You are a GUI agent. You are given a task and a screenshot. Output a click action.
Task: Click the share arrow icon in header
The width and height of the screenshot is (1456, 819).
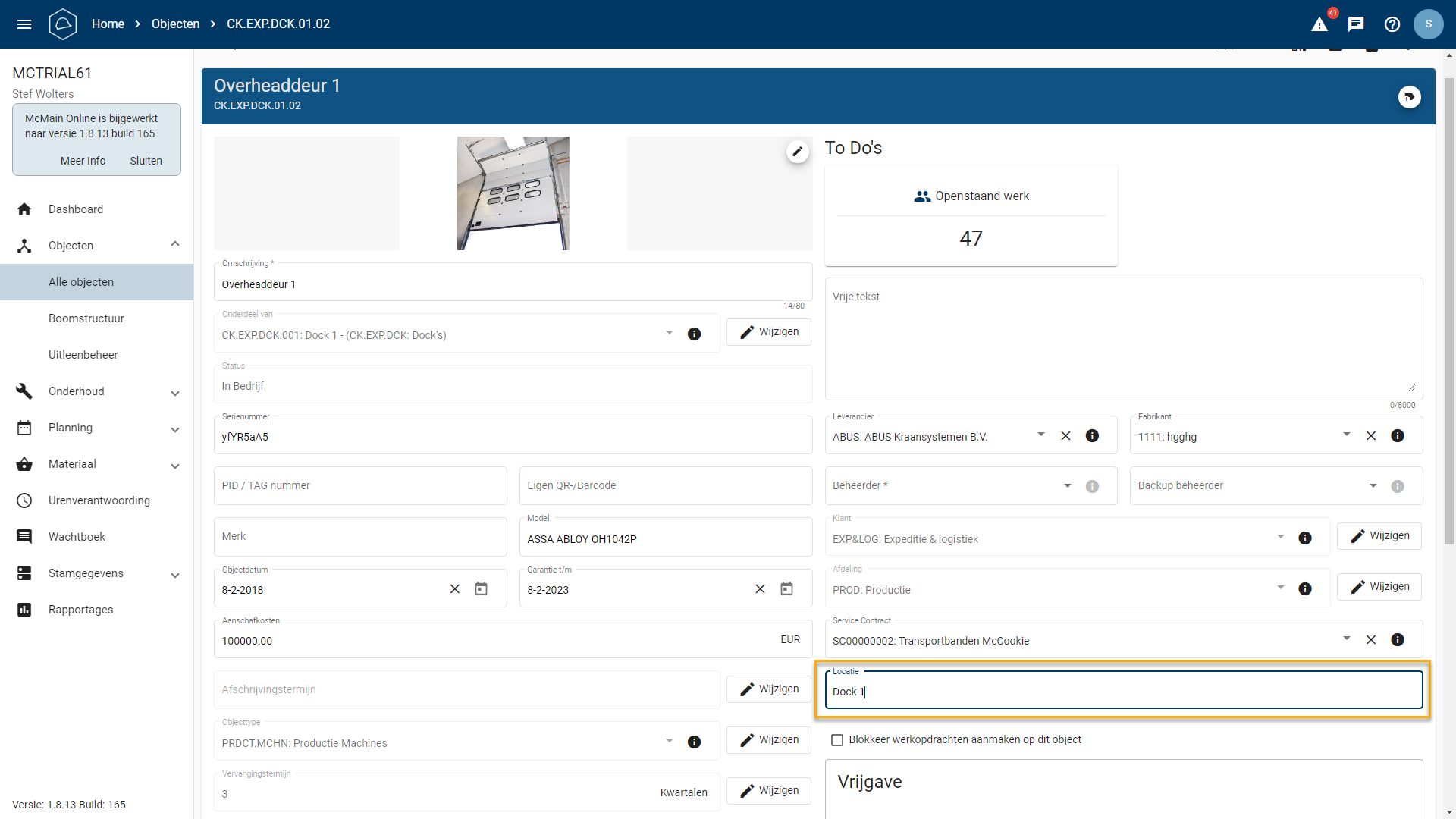click(x=1409, y=97)
